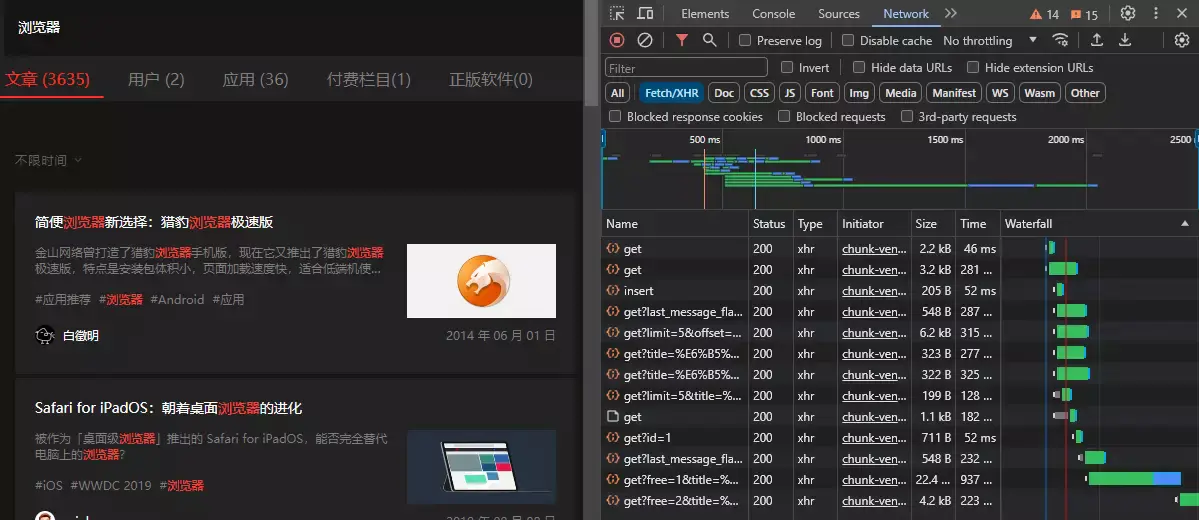The height and width of the screenshot is (520, 1199).
Task: Focus the network Filter text field
Action: 686,68
